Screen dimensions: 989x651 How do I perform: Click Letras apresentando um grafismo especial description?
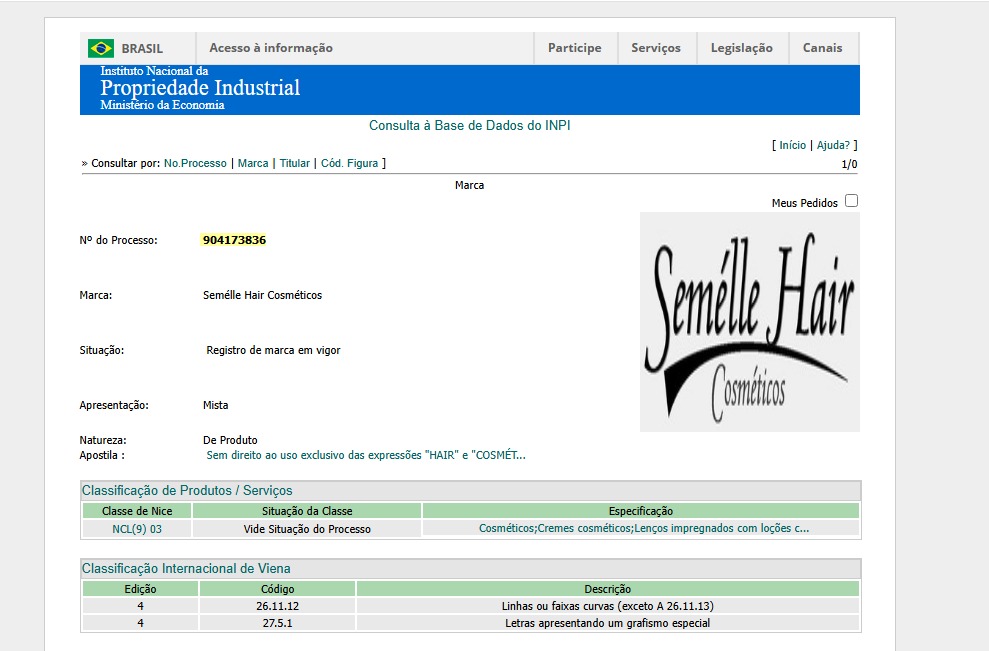point(607,623)
